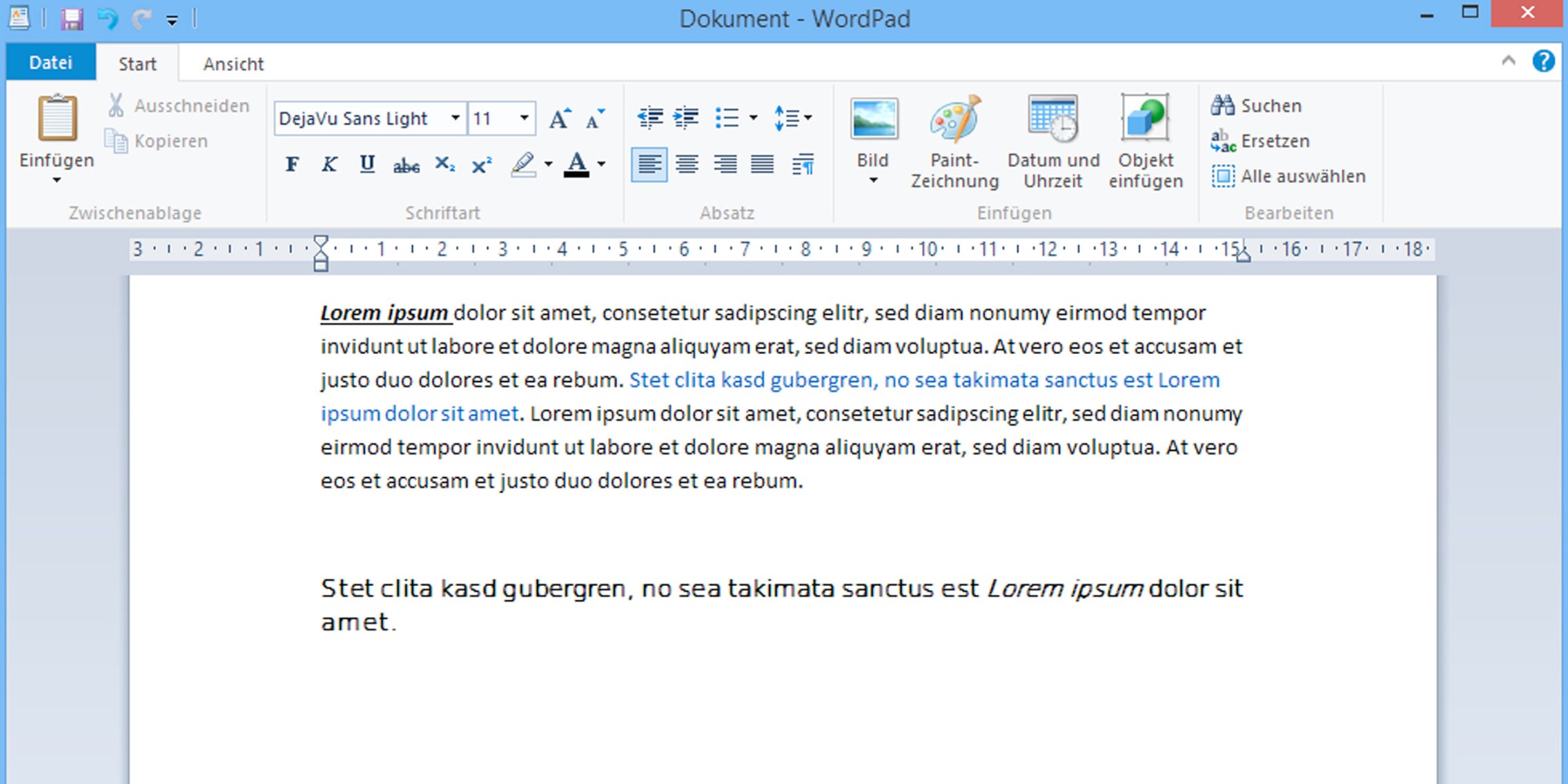
Task: Click the right indent marker on the ruler
Action: coord(1244,257)
